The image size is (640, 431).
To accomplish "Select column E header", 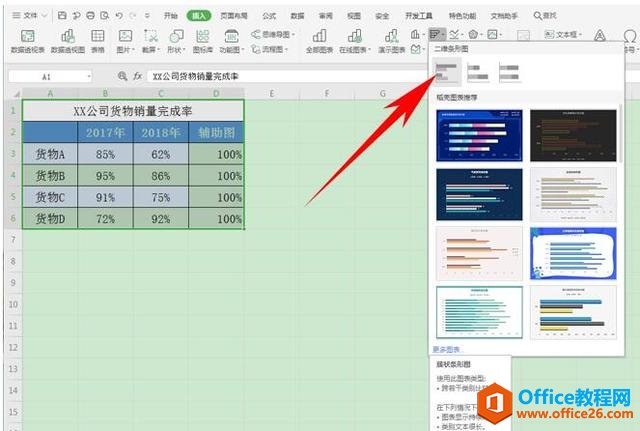I will pyautogui.click(x=271, y=93).
